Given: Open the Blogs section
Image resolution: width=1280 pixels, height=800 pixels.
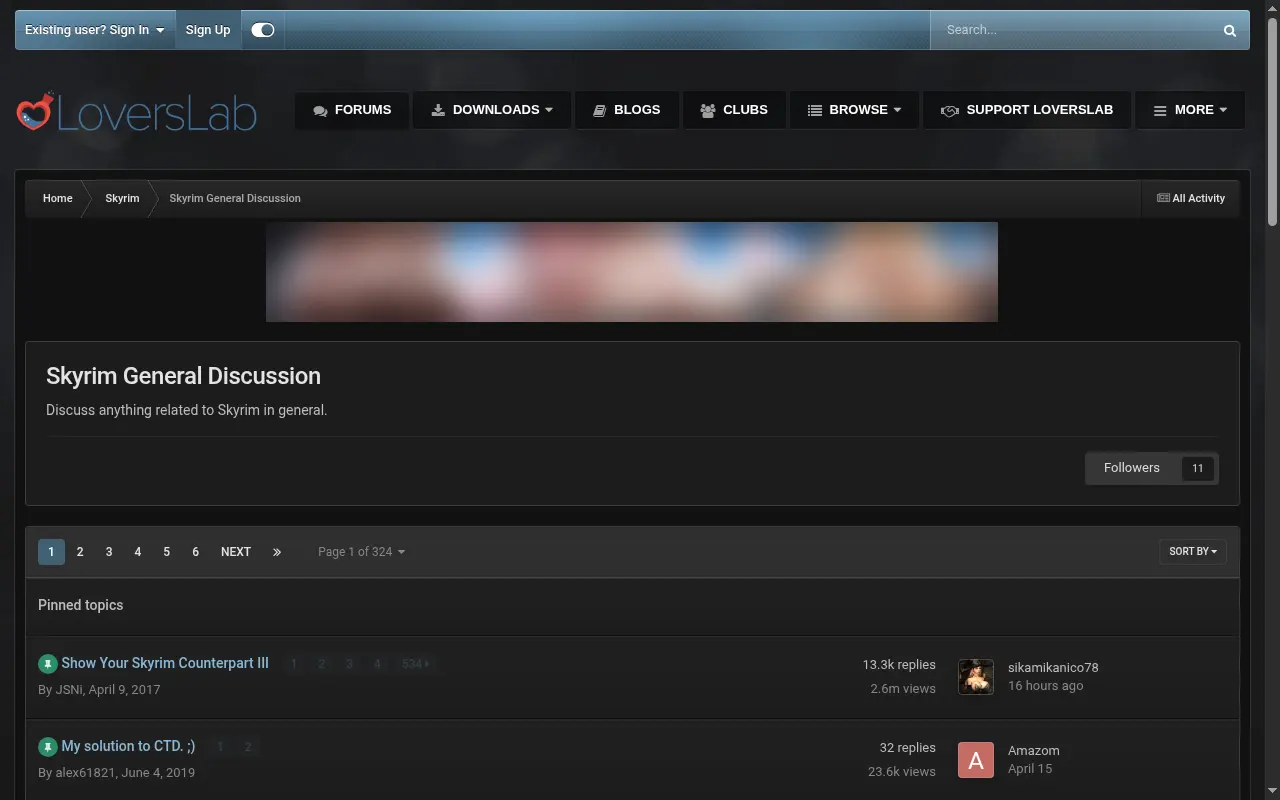Looking at the screenshot, I should pos(627,110).
